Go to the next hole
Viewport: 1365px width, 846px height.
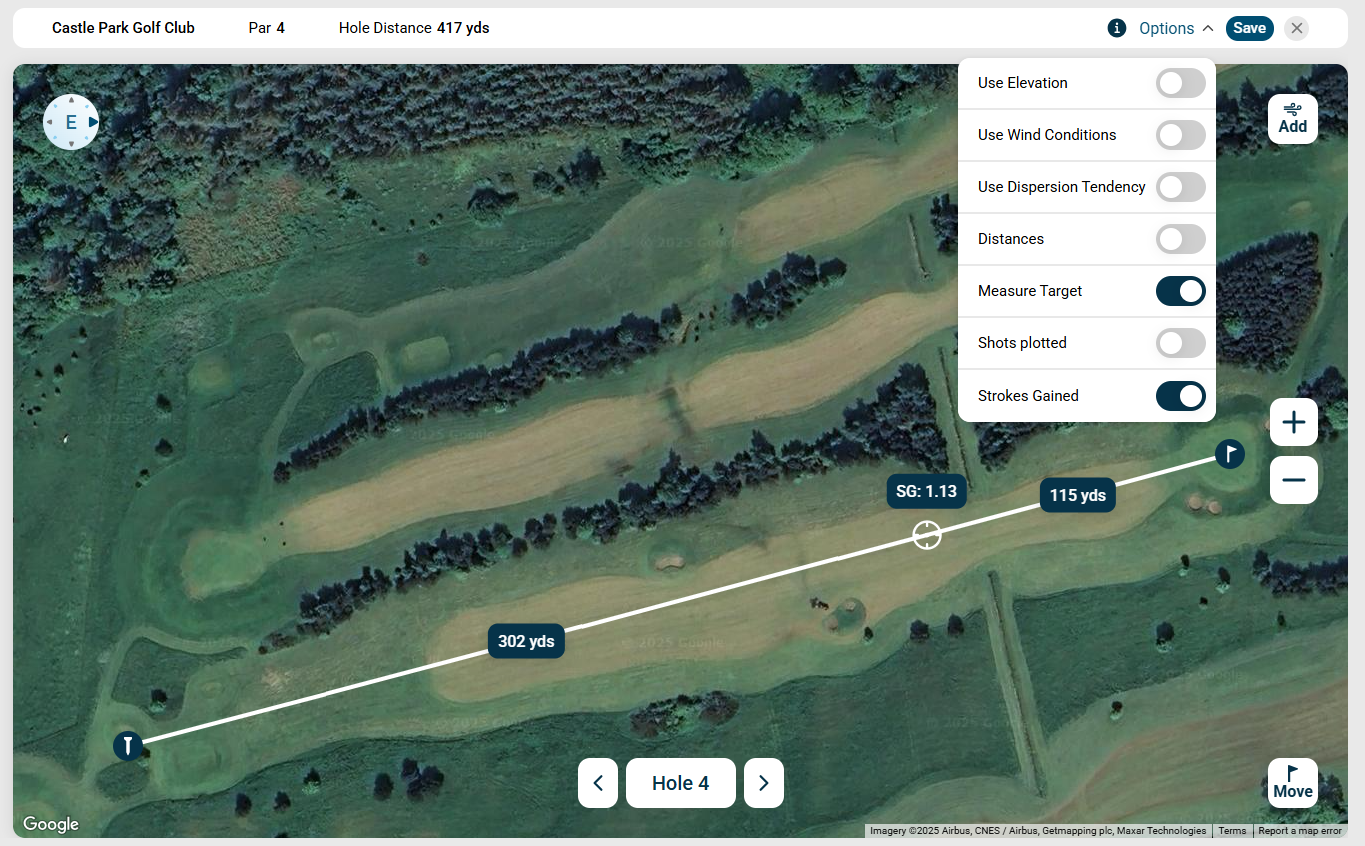(x=764, y=783)
